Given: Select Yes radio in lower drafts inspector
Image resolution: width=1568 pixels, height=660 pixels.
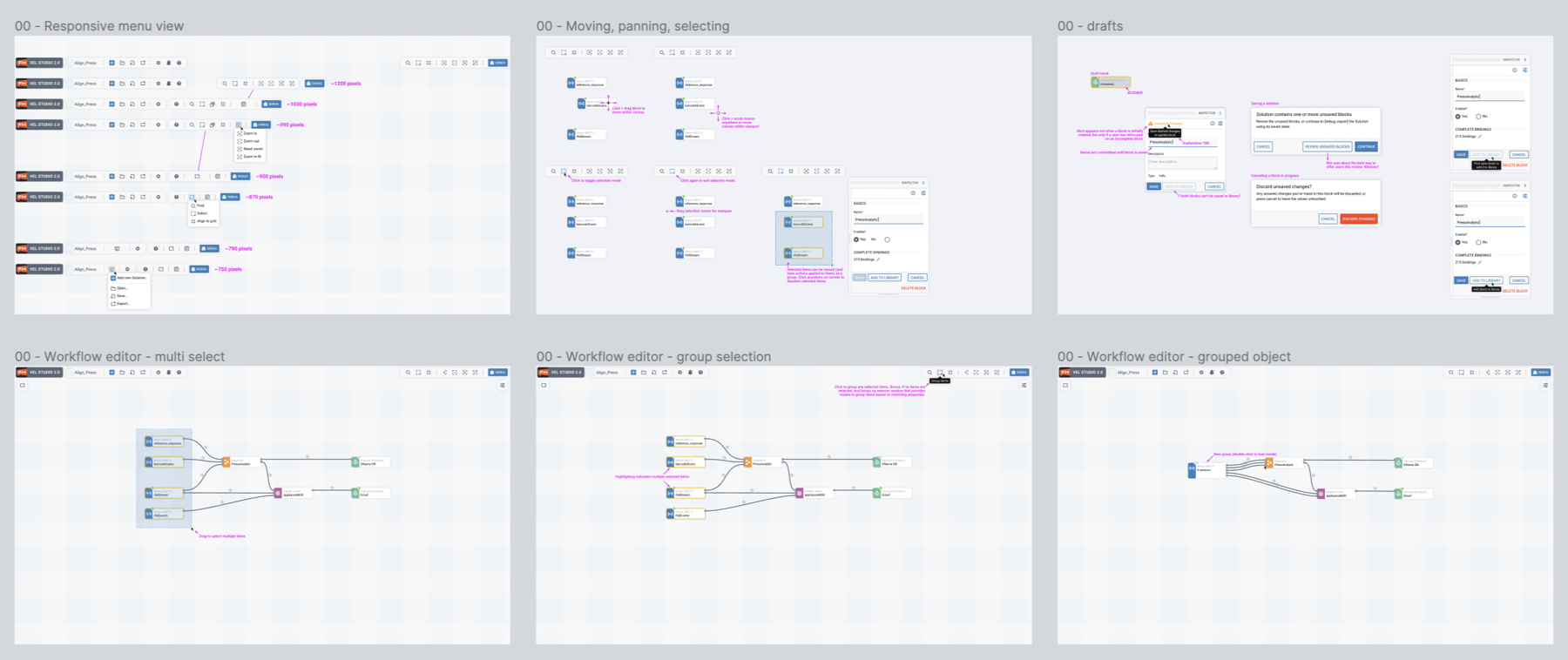Looking at the screenshot, I should 1457,242.
